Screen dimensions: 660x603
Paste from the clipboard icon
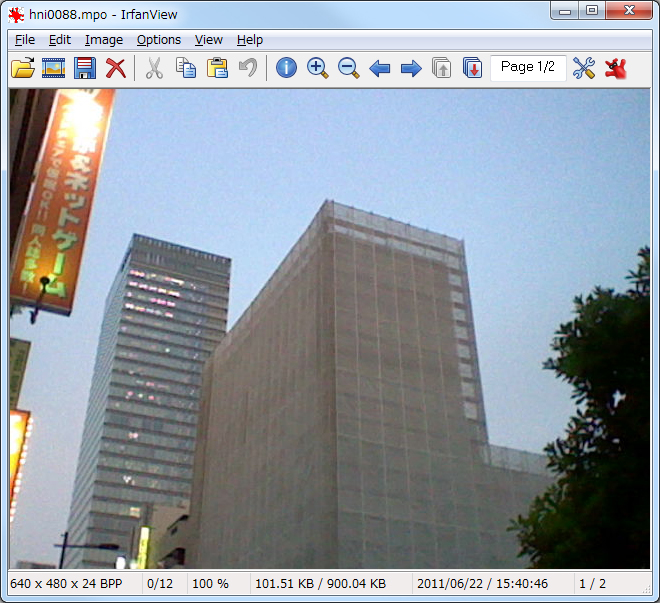click(217, 68)
